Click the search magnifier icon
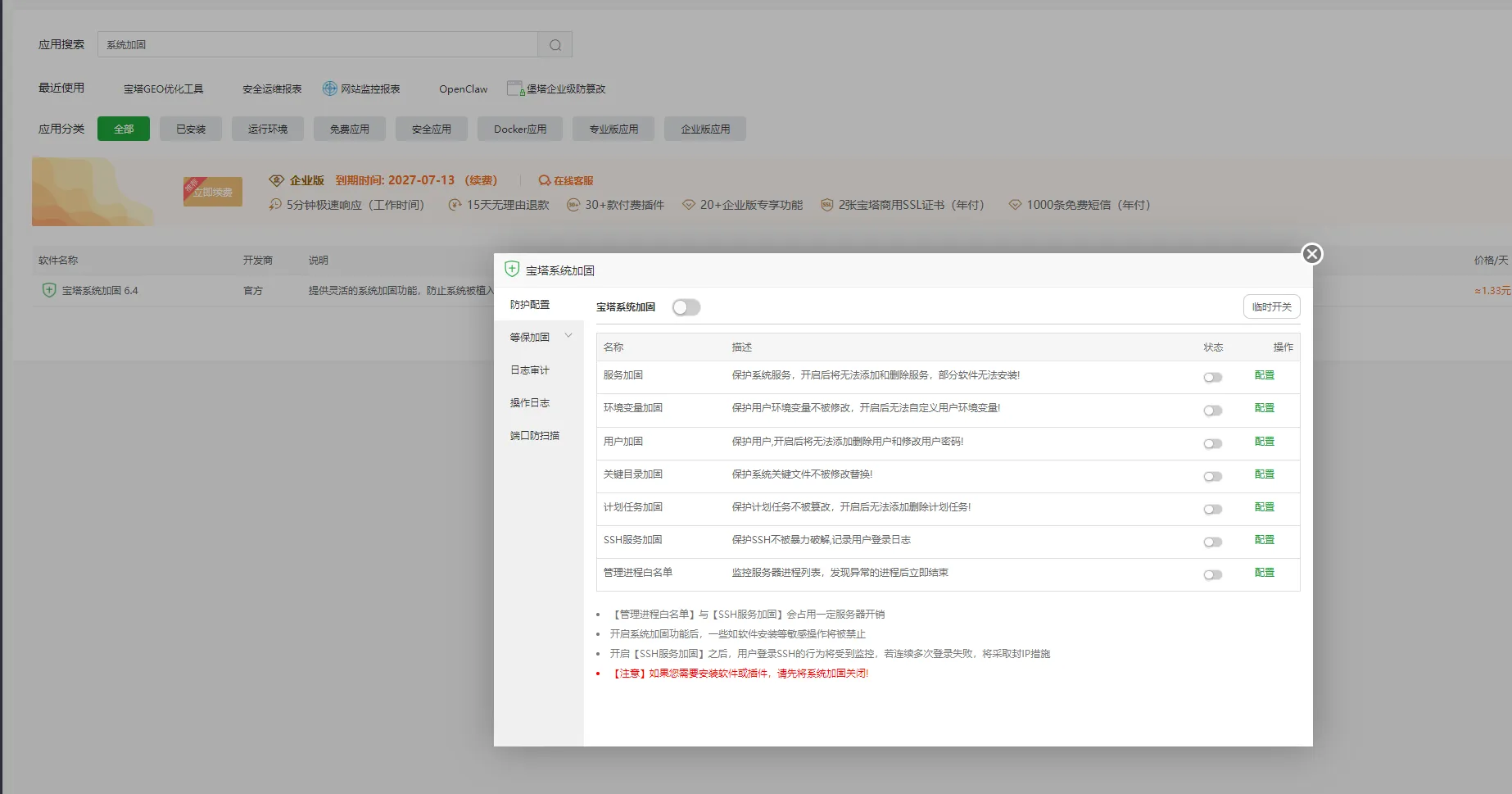 click(555, 45)
